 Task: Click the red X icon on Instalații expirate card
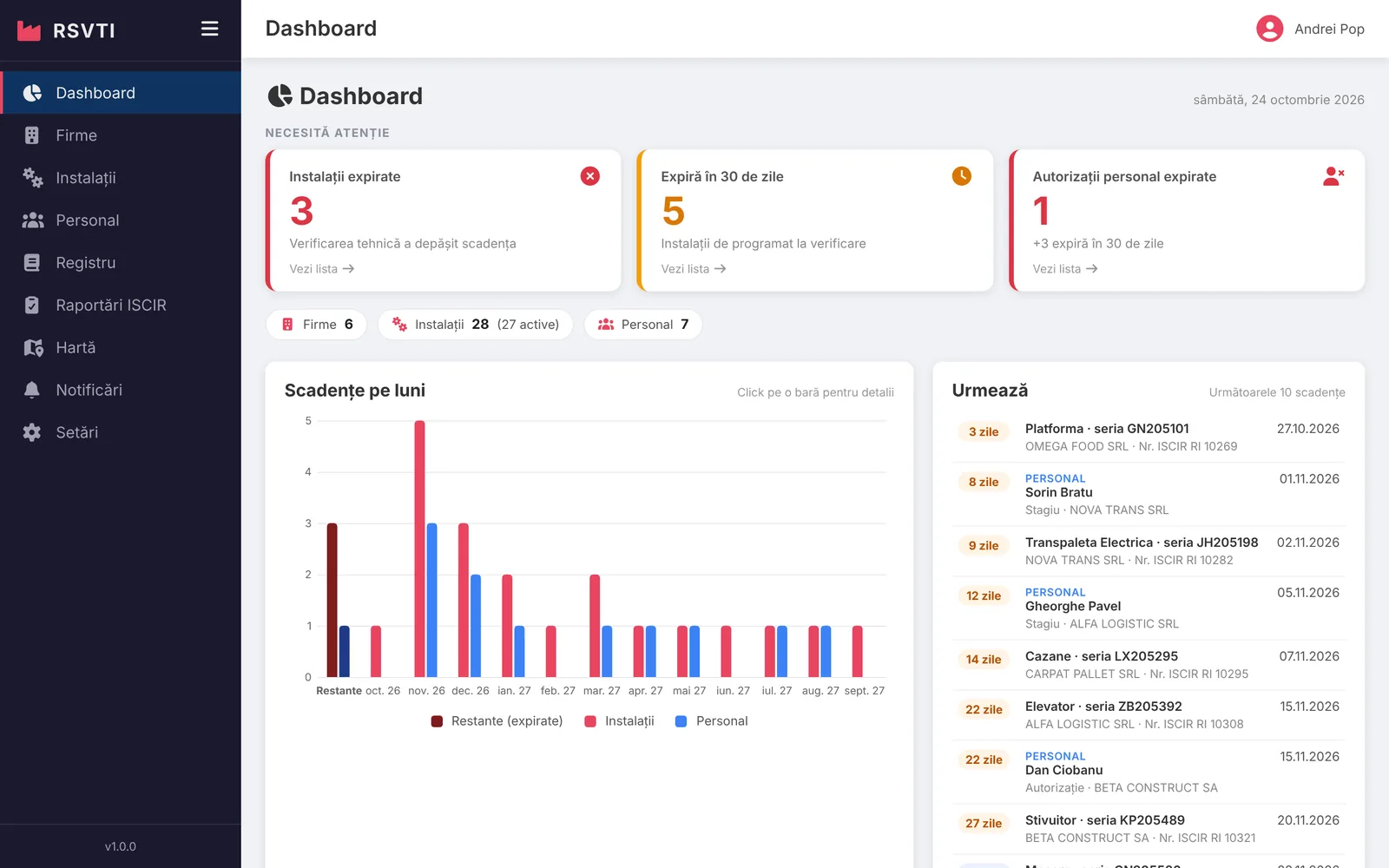590,176
